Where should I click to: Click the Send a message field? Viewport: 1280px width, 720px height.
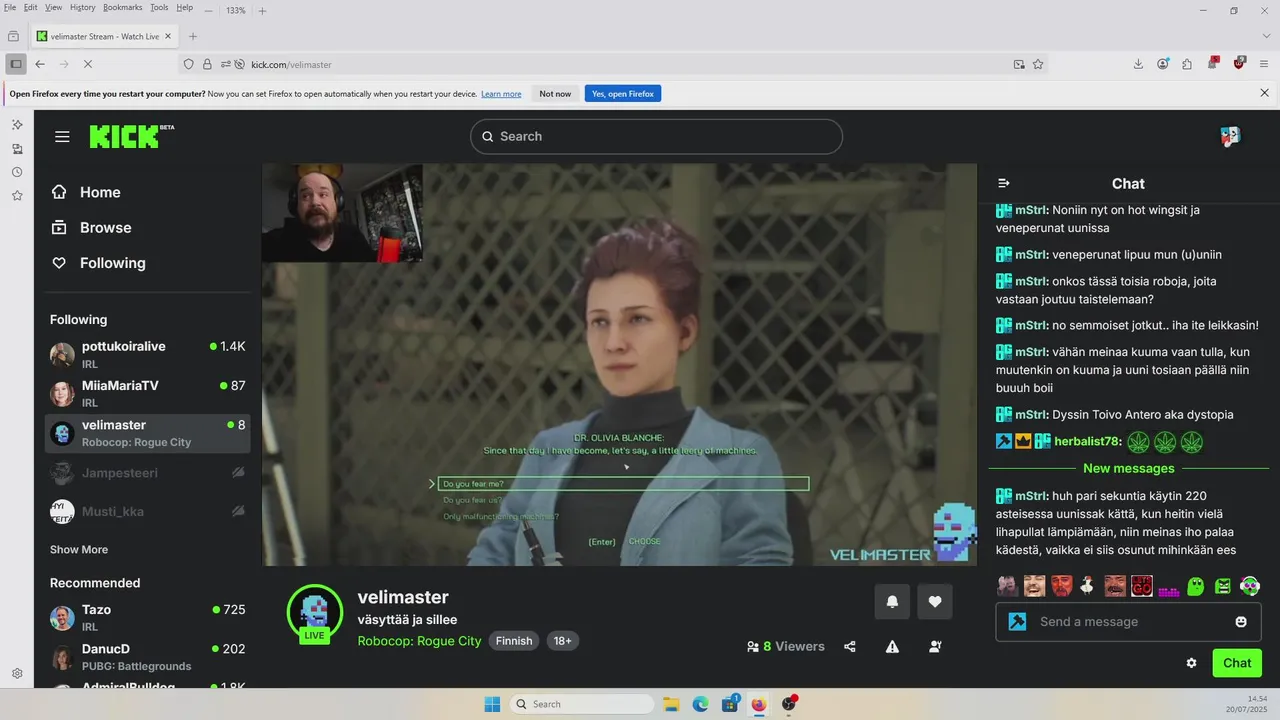point(1128,622)
